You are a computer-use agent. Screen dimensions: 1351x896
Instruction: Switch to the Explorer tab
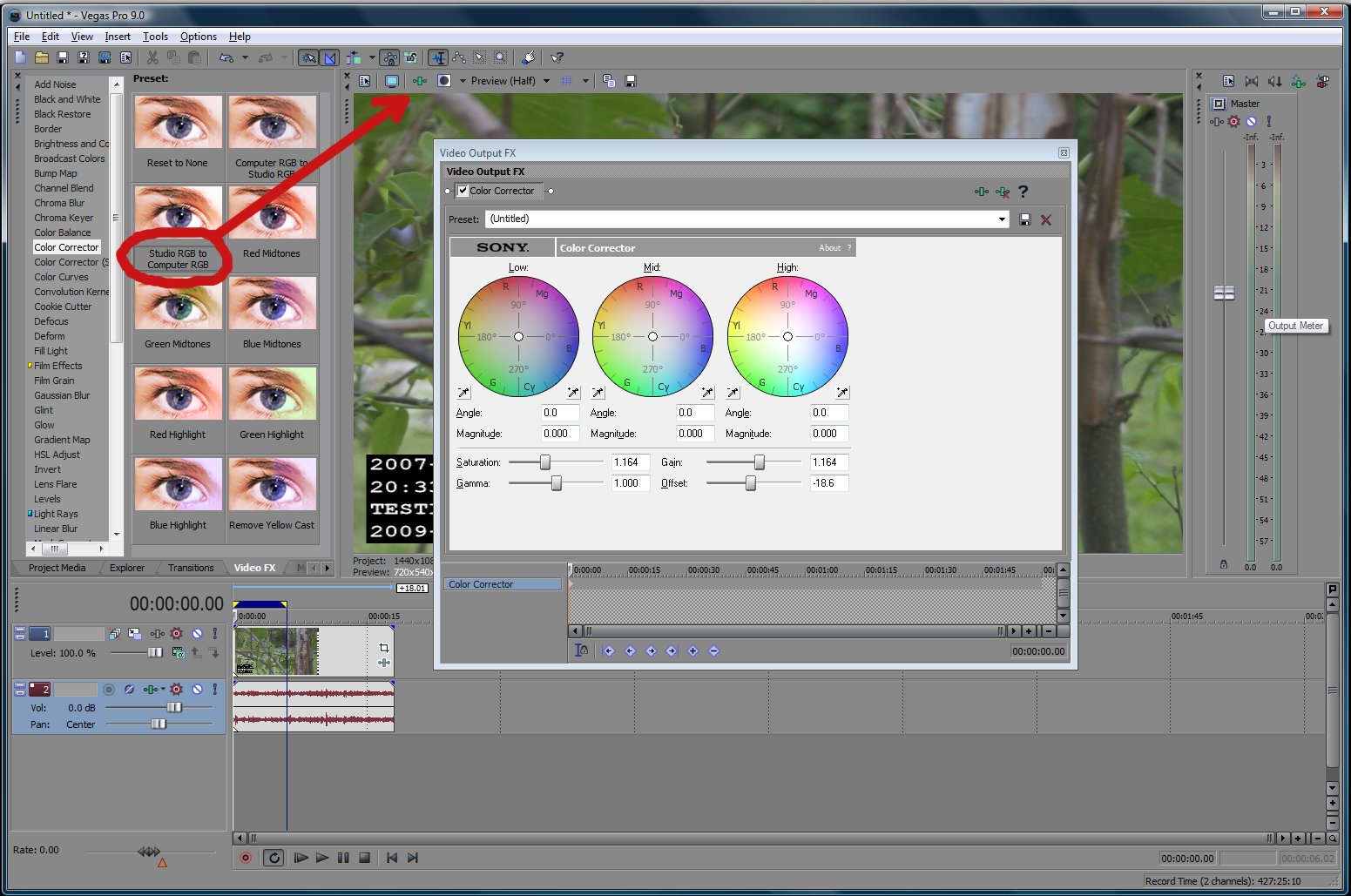pyautogui.click(x=127, y=568)
